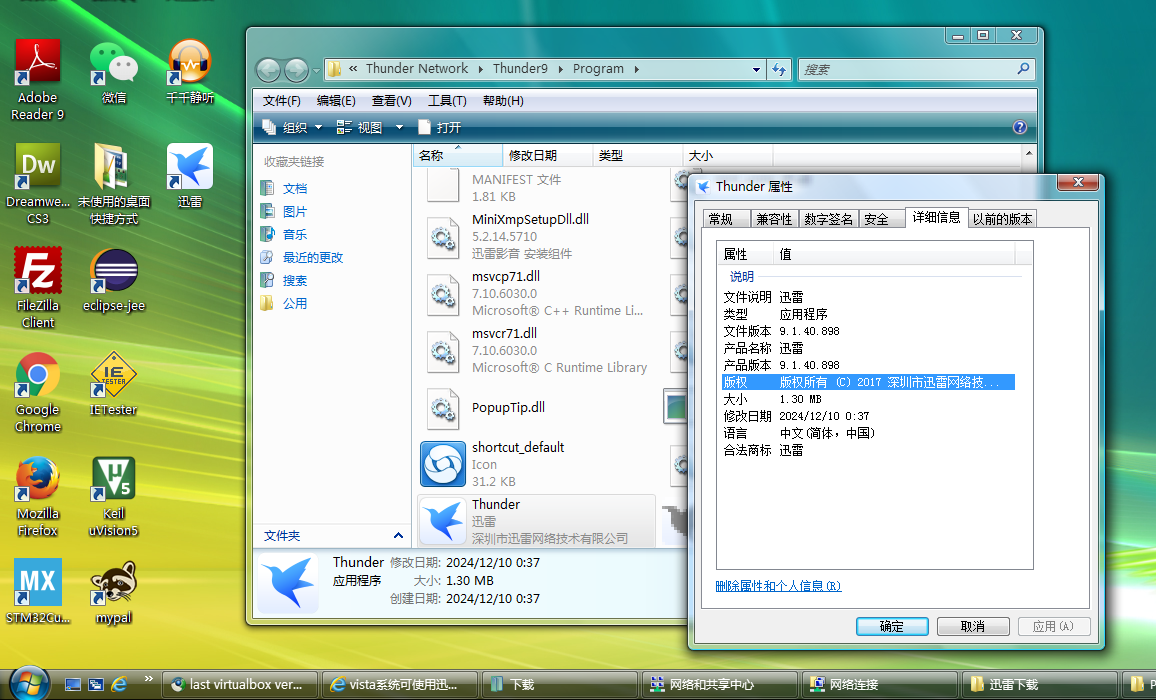This screenshot has width=1156, height=700.
Task: Open recent pages dropdown beside navigation arrows
Action: tap(316, 71)
